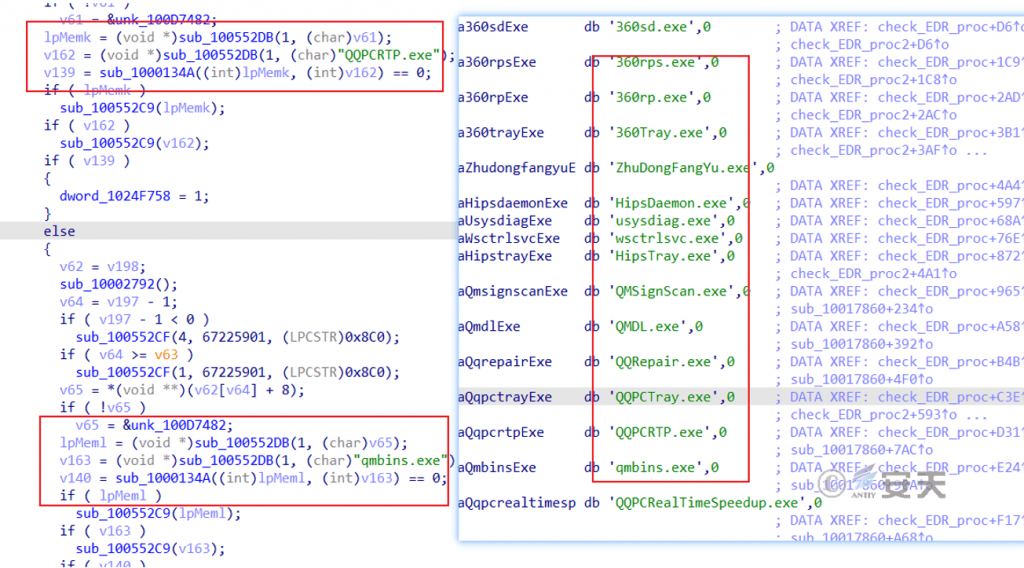
Task: Click the a360rpsExe data label
Action: (497, 62)
